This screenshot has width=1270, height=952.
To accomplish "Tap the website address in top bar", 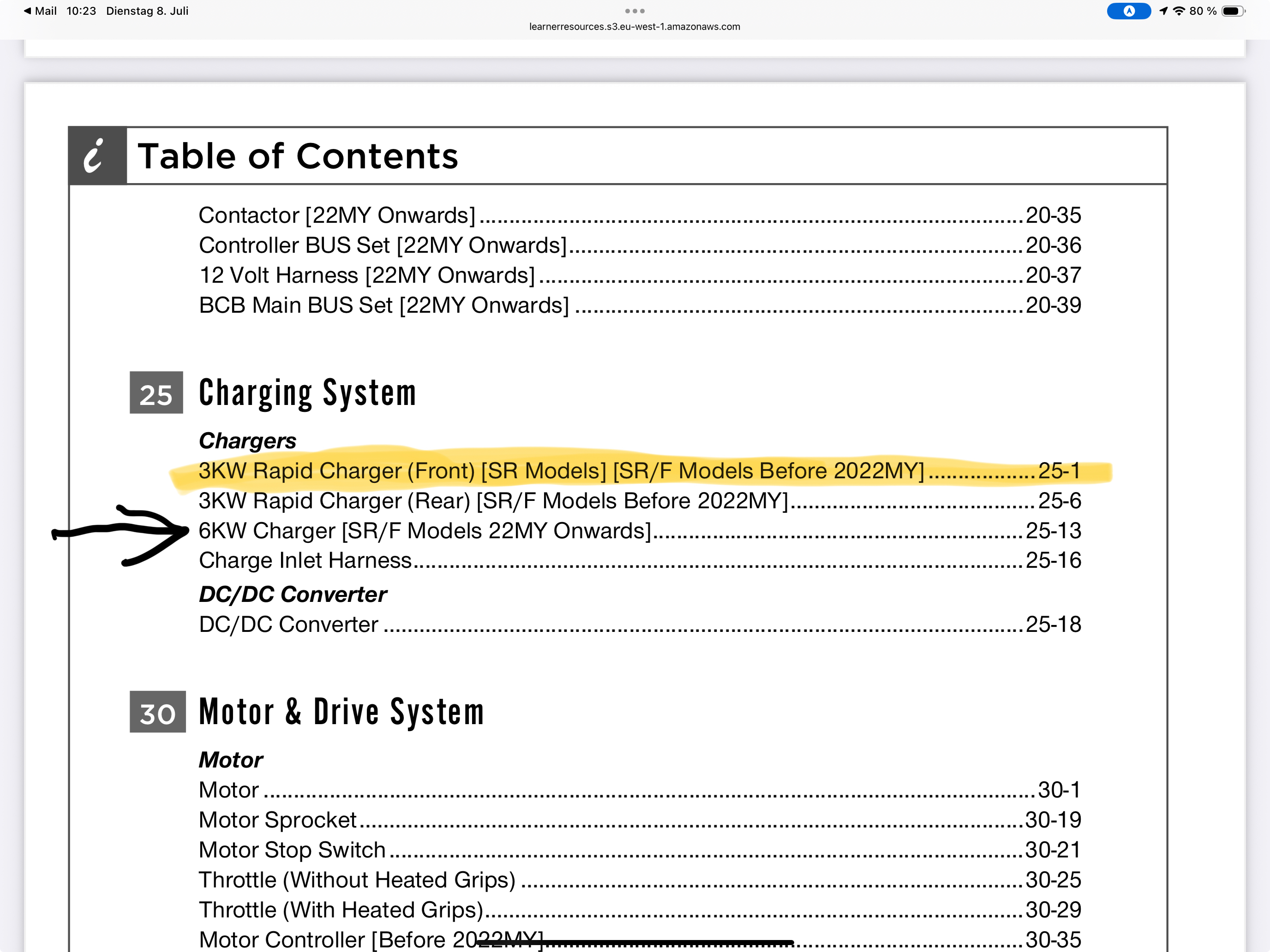I will (635, 26).
